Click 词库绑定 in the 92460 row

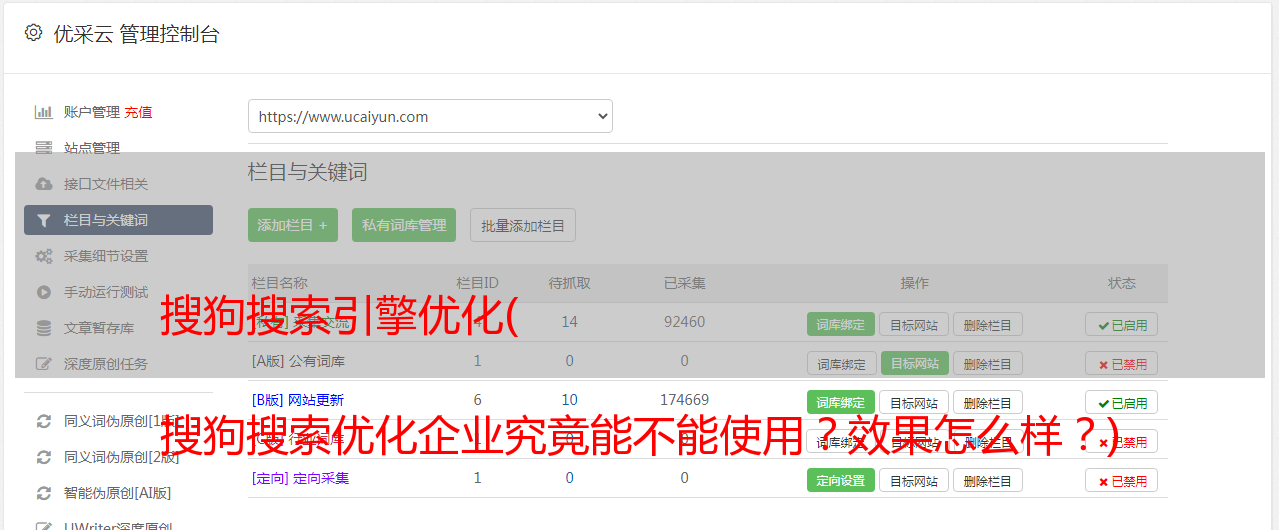(841, 324)
